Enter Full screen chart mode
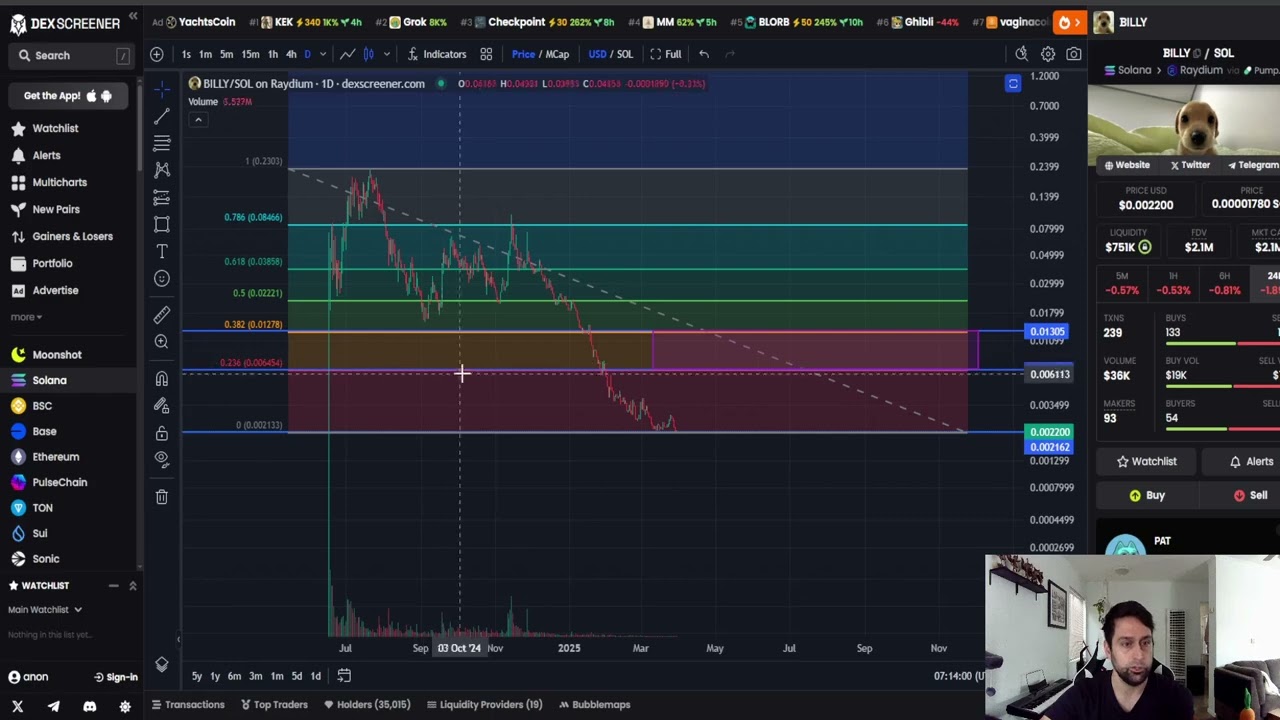The image size is (1280, 720). (x=666, y=54)
